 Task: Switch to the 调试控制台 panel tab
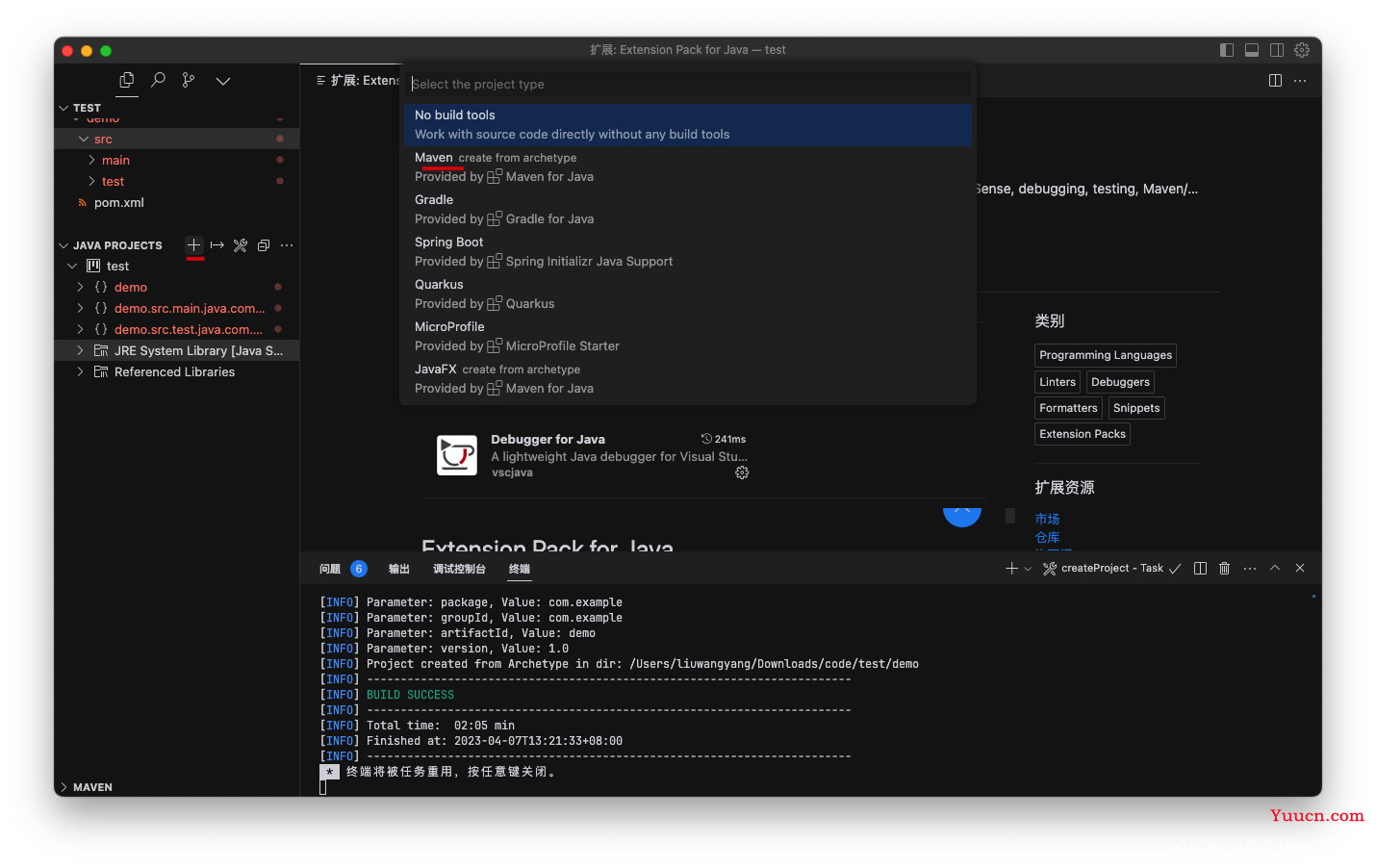[x=459, y=569]
